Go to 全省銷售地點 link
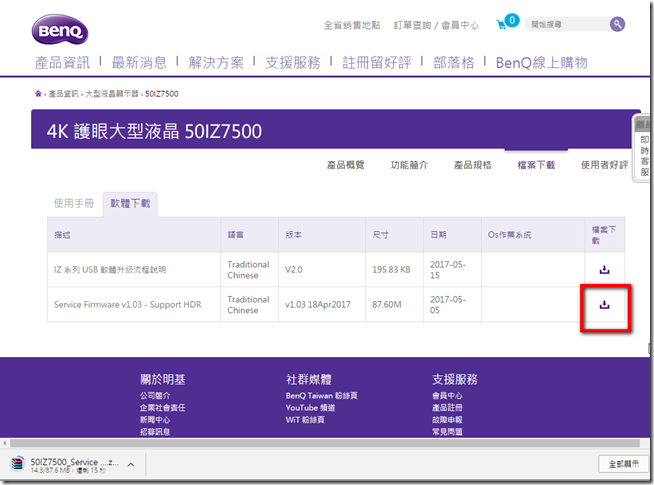This screenshot has width=654, height=485. tap(352, 25)
